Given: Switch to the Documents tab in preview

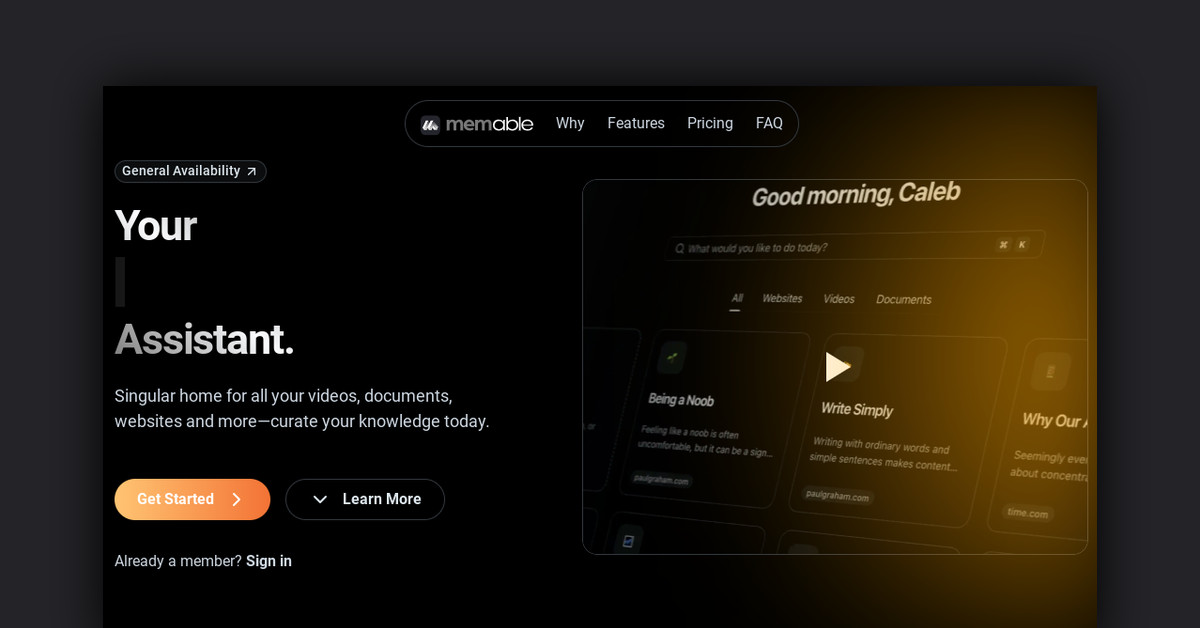Looking at the screenshot, I should tap(903, 299).
